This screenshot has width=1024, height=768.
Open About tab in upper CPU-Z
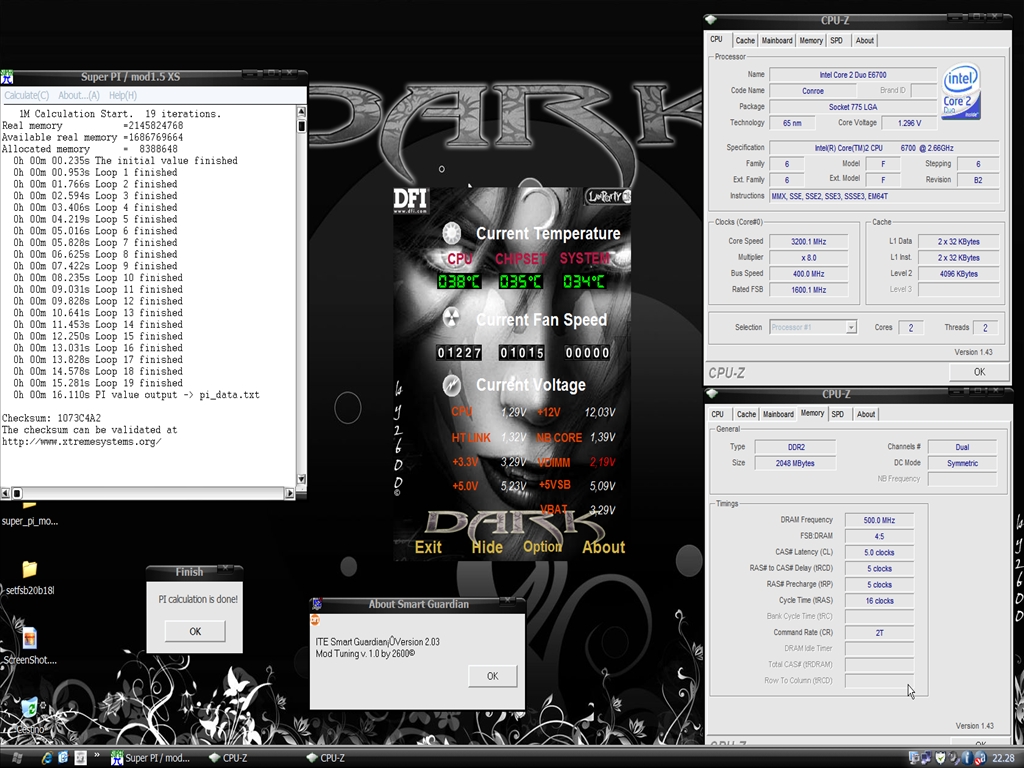click(865, 40)
